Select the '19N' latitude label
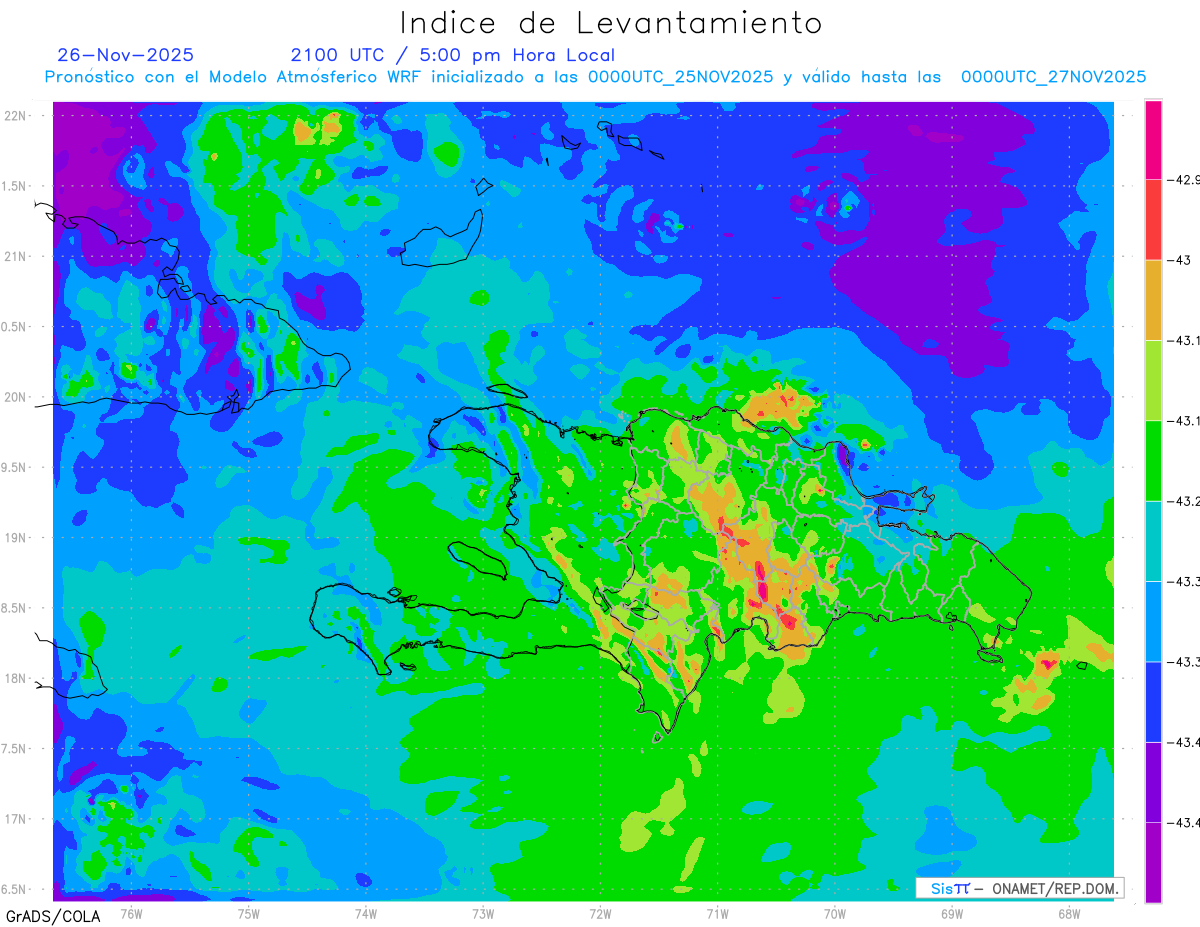This screenshot has width=1200, height=927. tap(15, 538)
